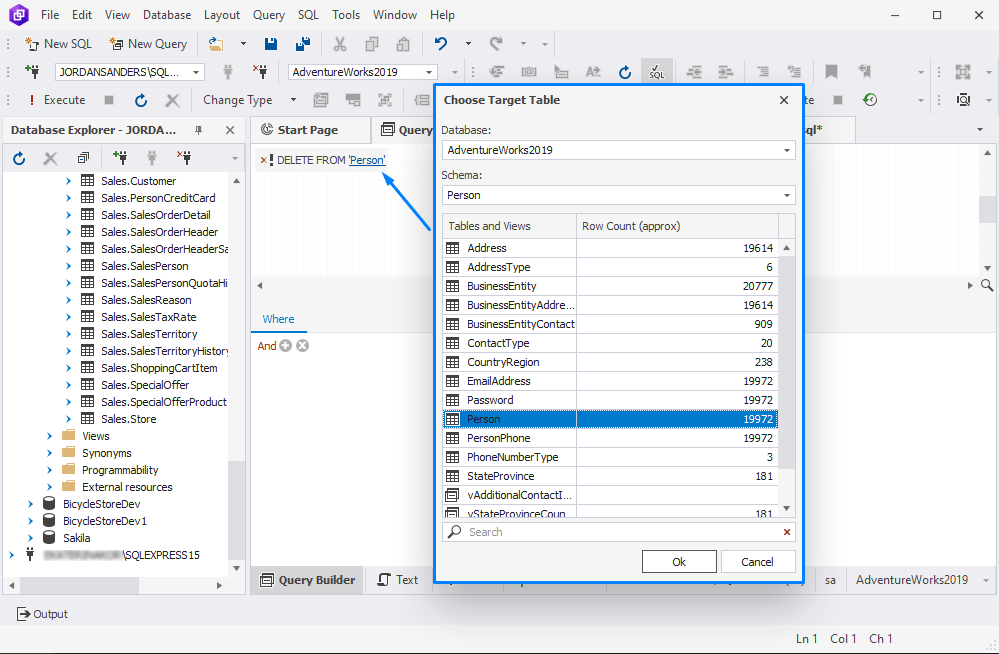This screenshot has width=999, height=654.
Task: Click the execution history clock icon
Action: click(870, 100)
